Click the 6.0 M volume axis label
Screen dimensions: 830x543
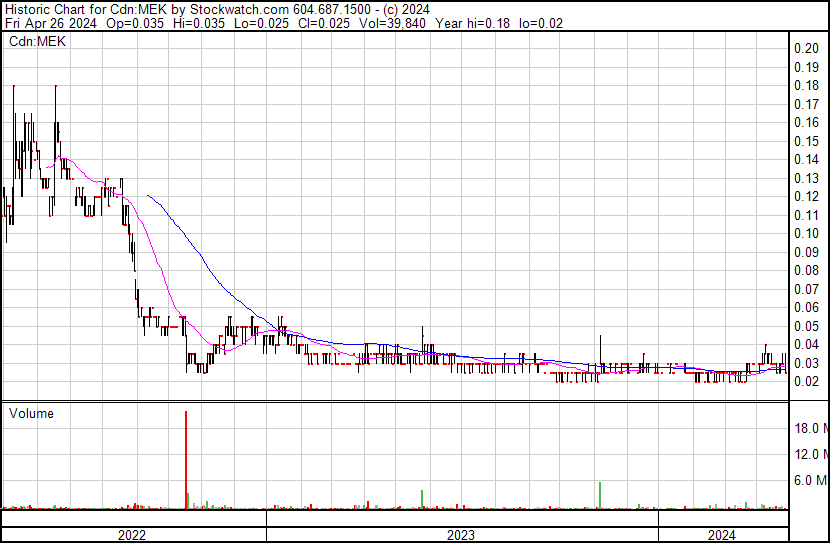click(x=810, y=480)
